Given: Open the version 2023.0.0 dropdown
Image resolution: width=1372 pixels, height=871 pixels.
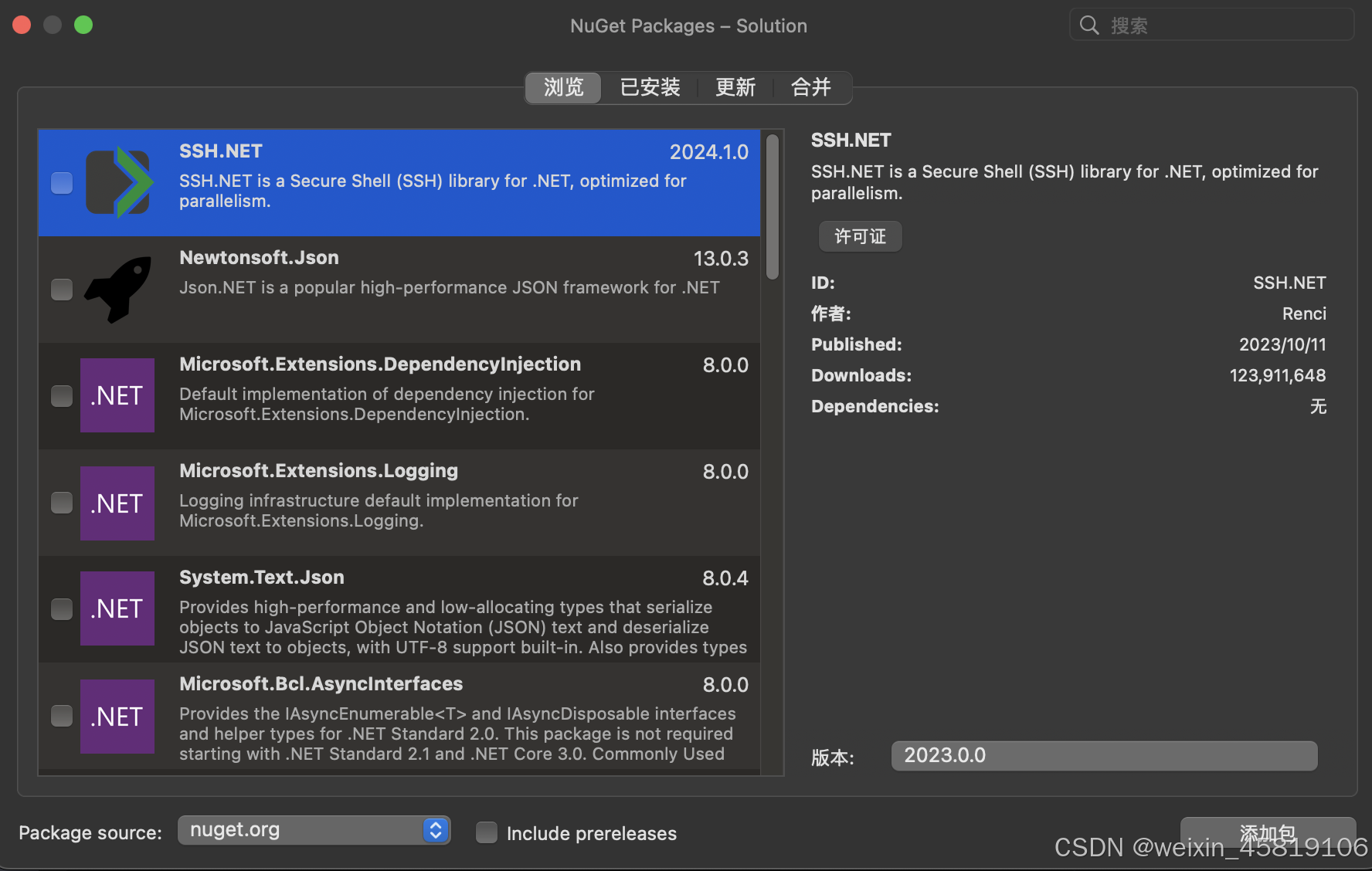Looking at the screenshot, I should pos(1104,756).
